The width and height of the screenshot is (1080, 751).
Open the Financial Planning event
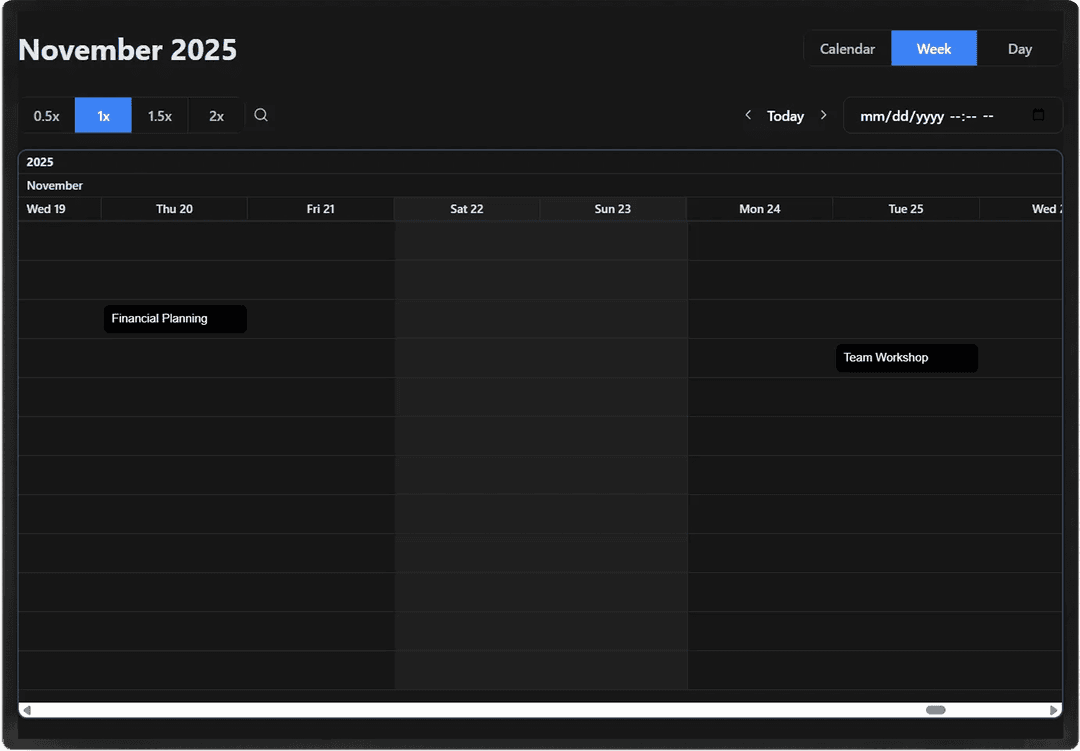(175, 319)
